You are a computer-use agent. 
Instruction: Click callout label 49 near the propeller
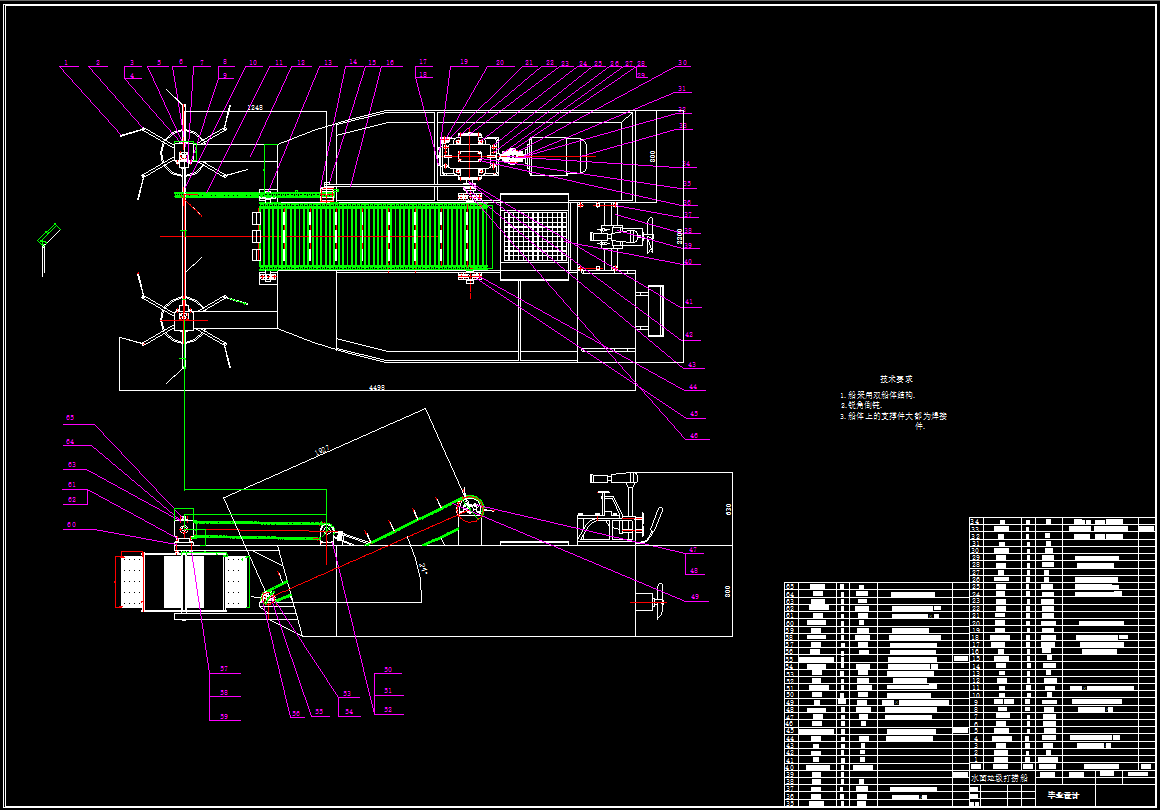point(695,597)
